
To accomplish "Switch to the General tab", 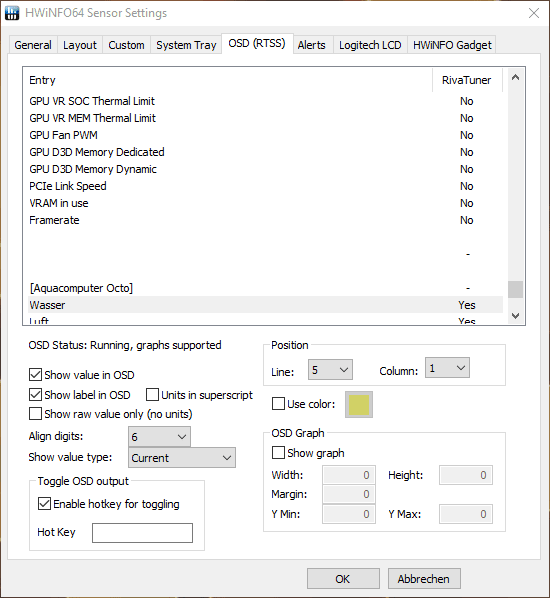I will click(33, 45).
